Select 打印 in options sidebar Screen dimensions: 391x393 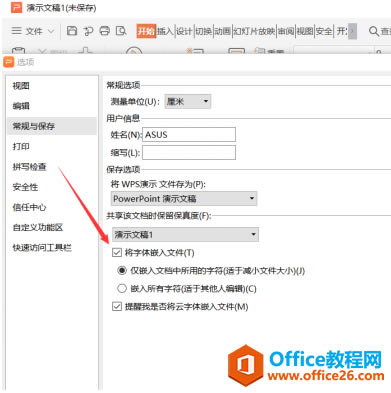click(x=21, y=146)
